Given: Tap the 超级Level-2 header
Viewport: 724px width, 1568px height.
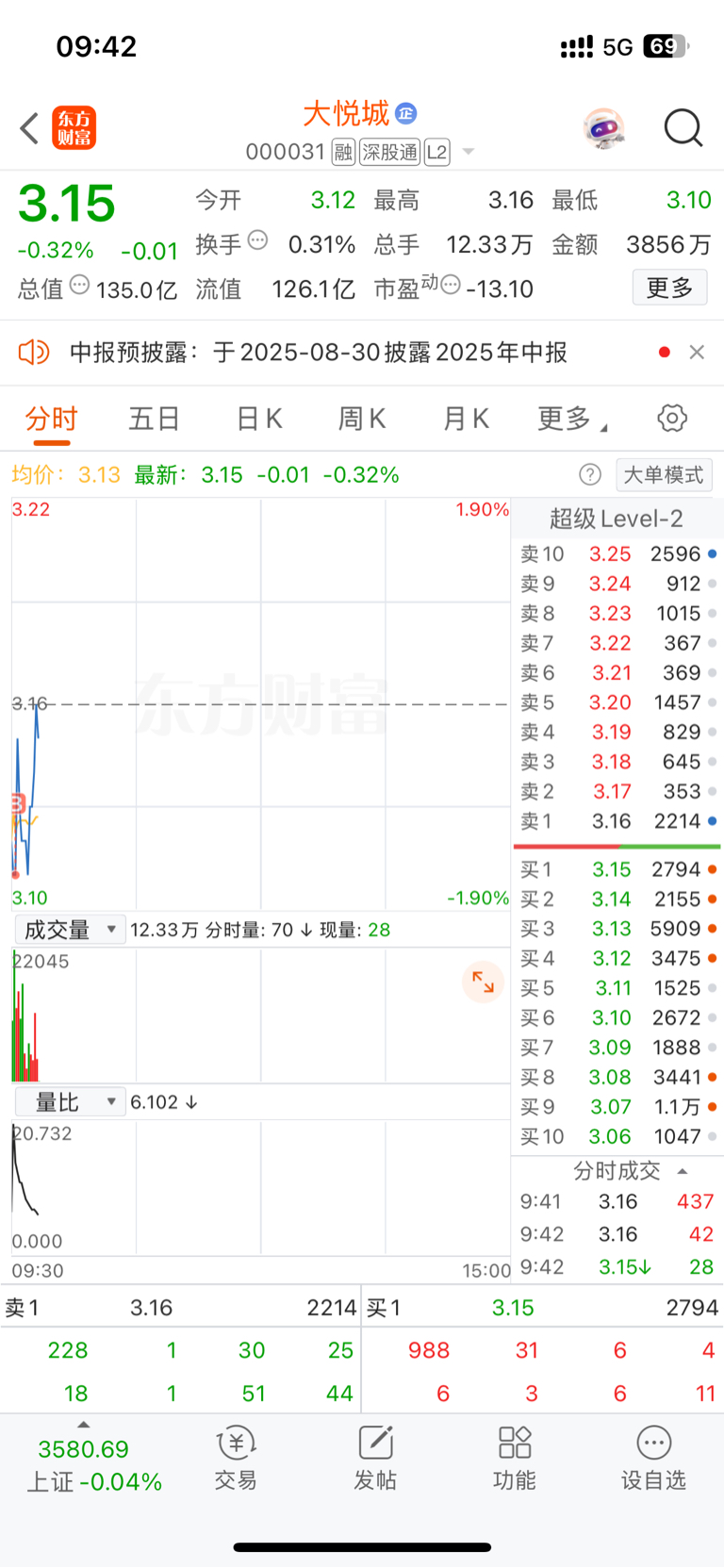Looking at the screenshot, I should 617,519.
